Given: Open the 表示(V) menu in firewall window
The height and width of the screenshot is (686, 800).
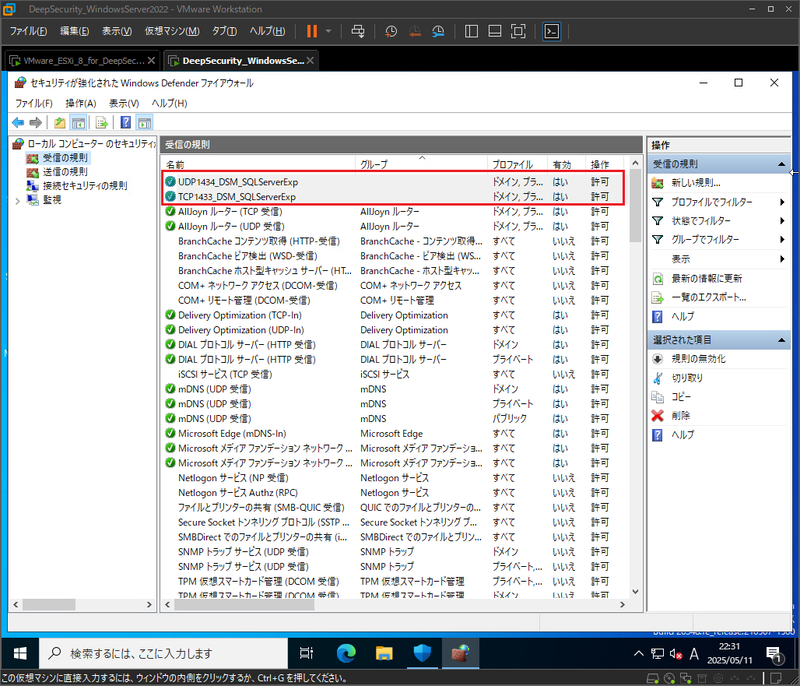Looking at the screenshot, I should [124, 104].
